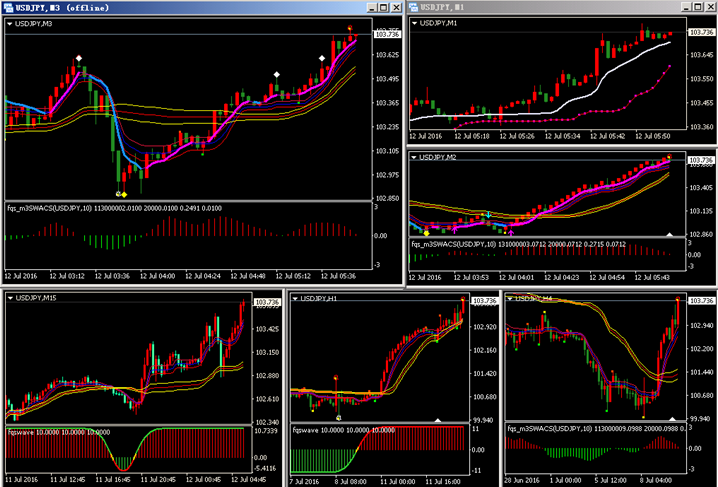Select yellow diamond marker on M2 chart

click(x=427, y=232)
